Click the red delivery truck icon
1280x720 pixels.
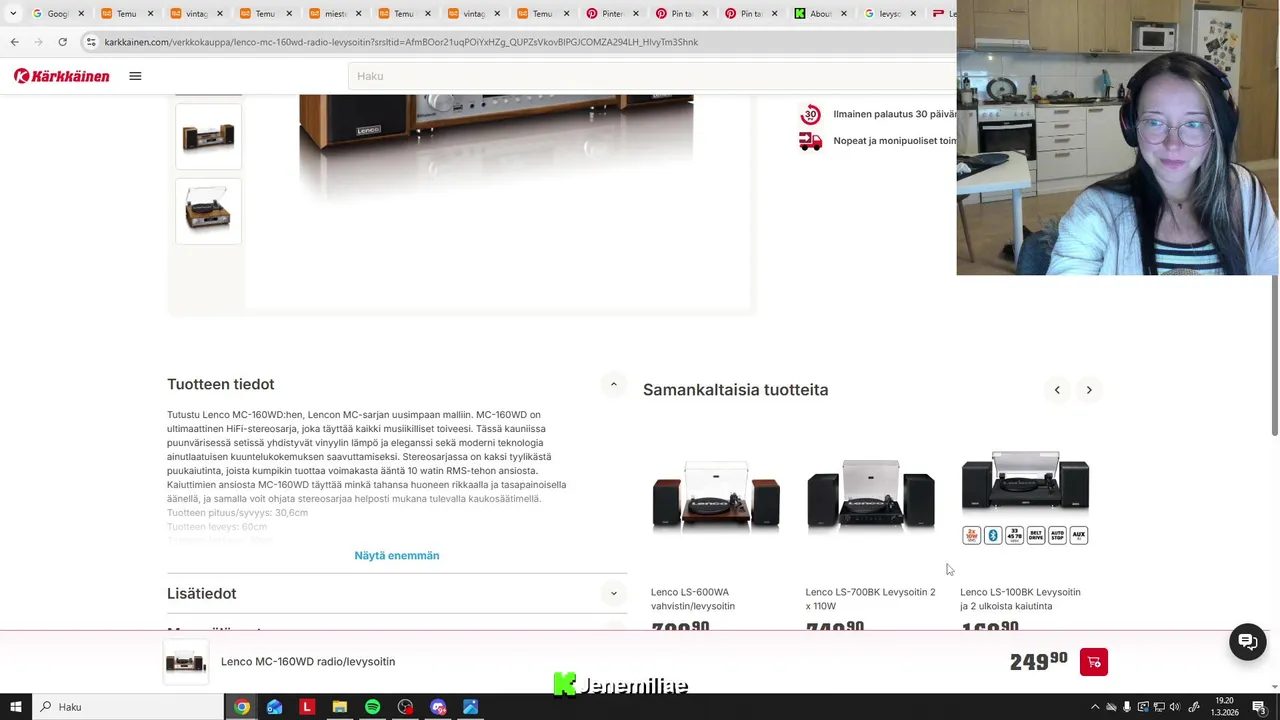pos(810,141)
